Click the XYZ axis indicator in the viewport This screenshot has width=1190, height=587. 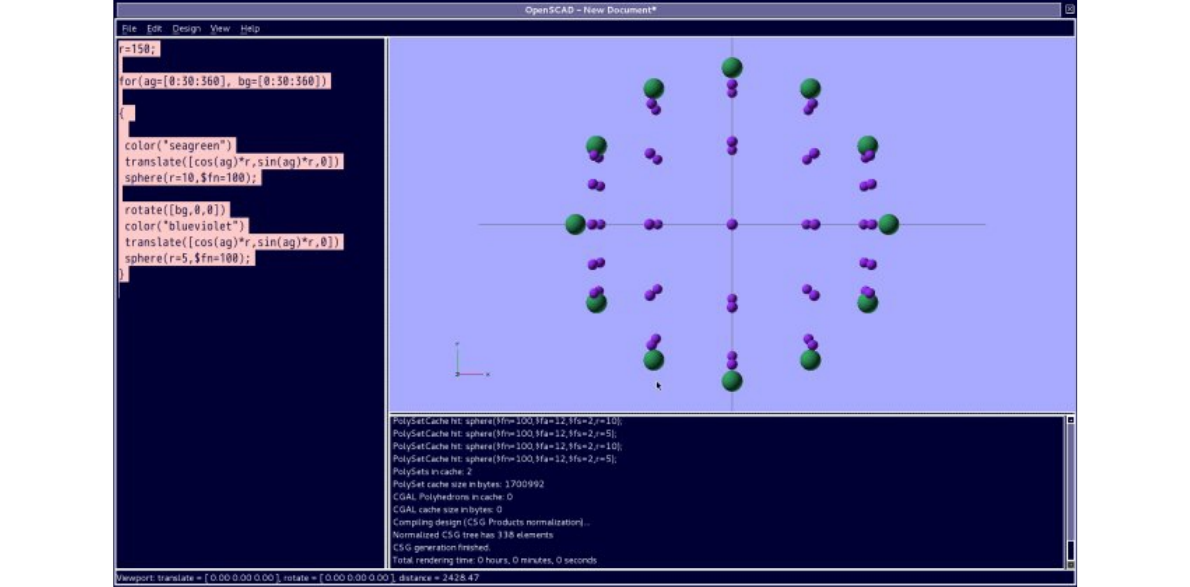point(471,361)
